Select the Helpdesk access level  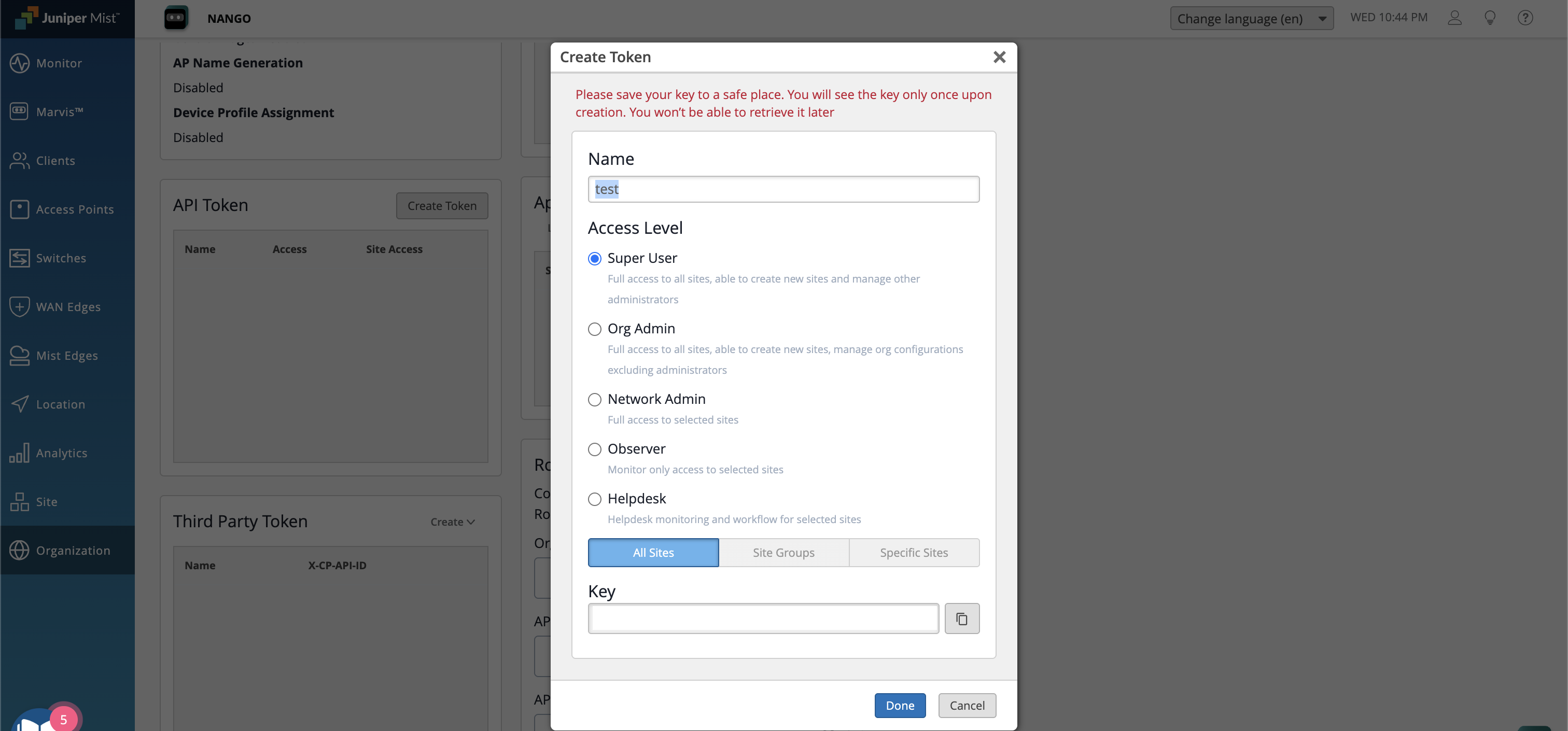point(594,499)
